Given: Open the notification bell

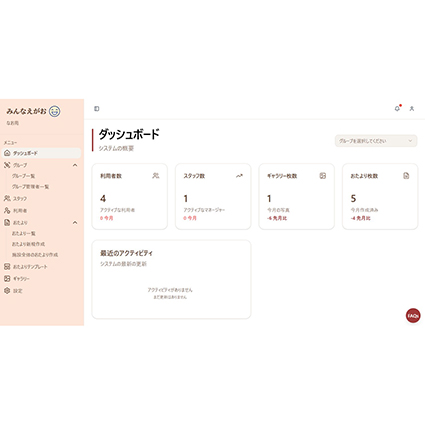Looking at the screenshot, I should pyautogui.click(x=397, y=109).
